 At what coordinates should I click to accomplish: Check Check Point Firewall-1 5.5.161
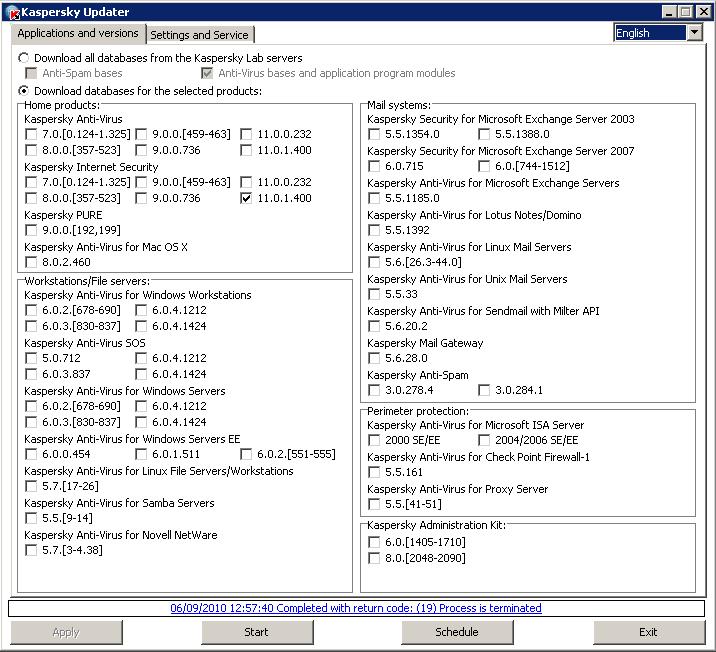(x=374, y=473)
